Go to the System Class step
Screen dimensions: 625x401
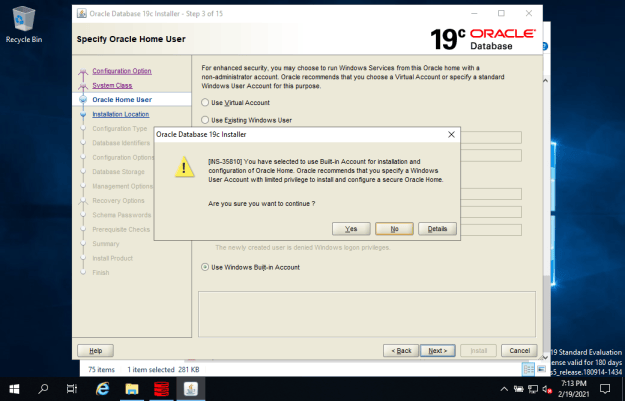[112, 85]
